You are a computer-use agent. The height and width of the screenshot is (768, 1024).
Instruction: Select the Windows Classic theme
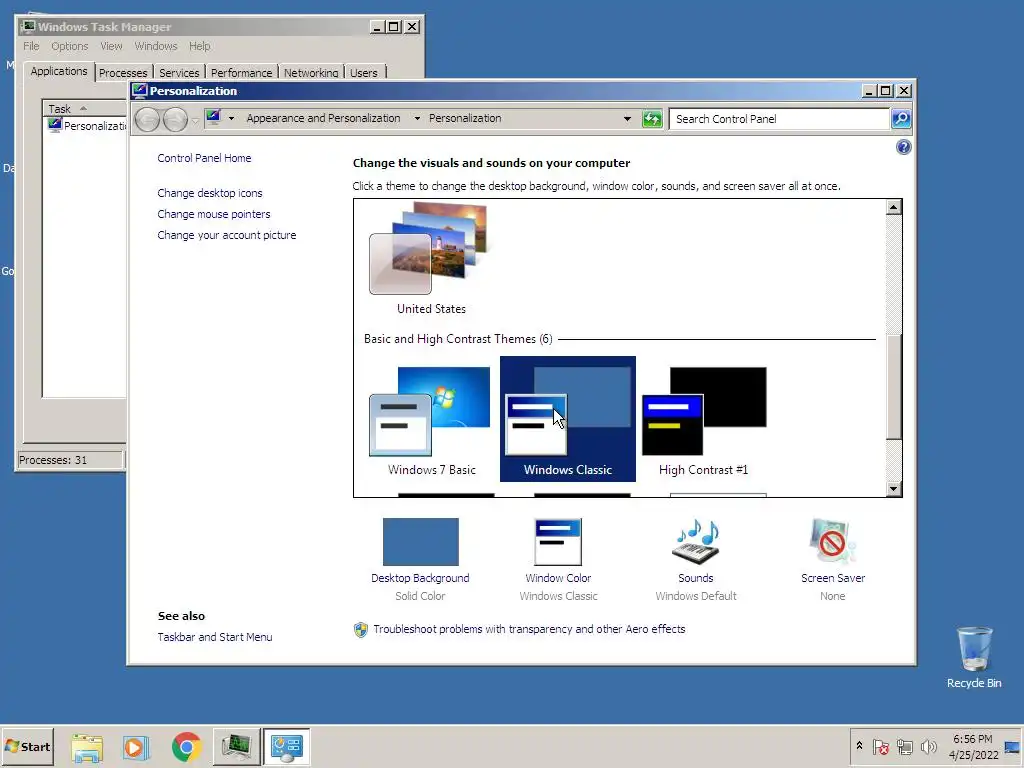(x=568, y=419)
